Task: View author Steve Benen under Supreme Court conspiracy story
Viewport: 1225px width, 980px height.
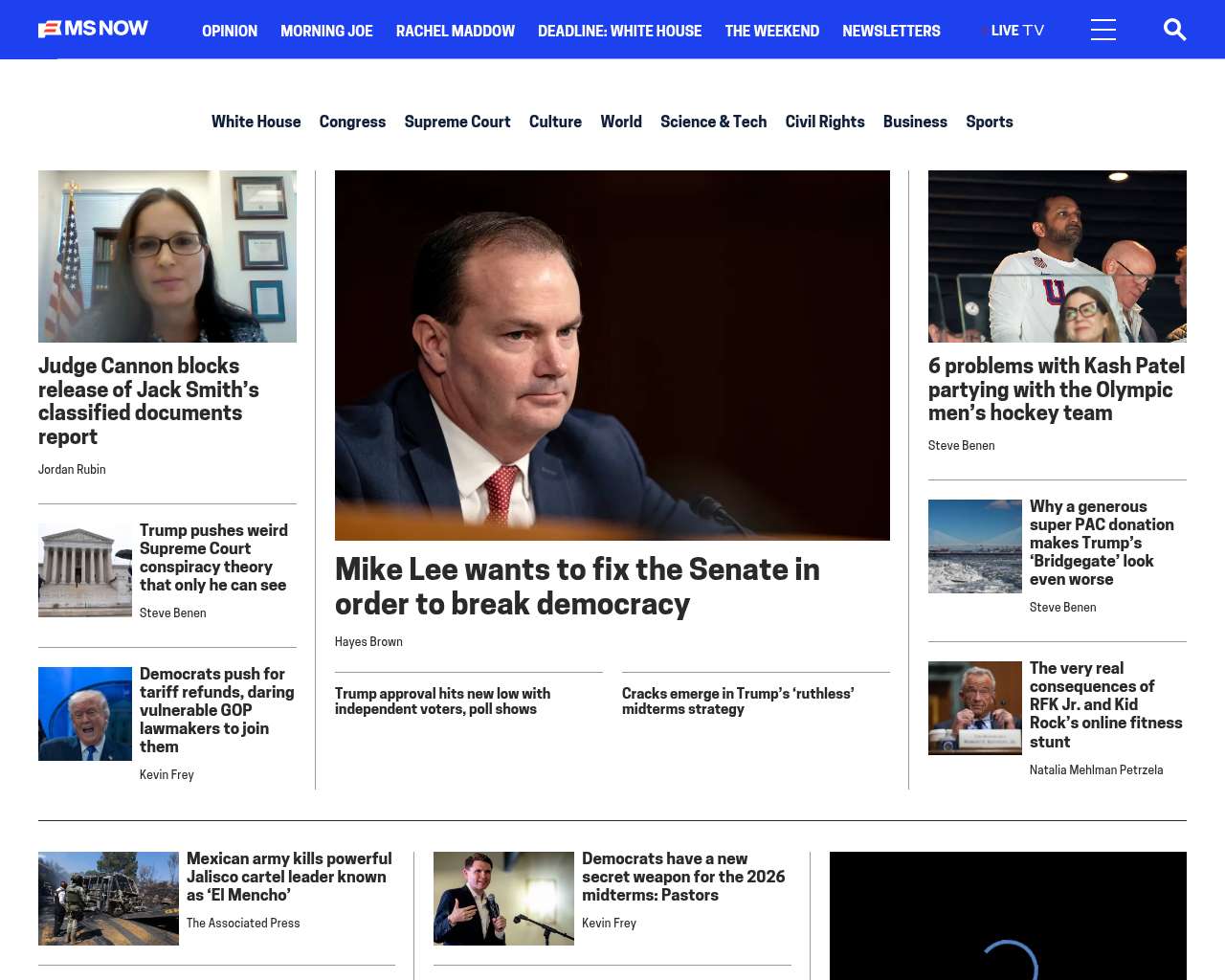Action: 172,612
